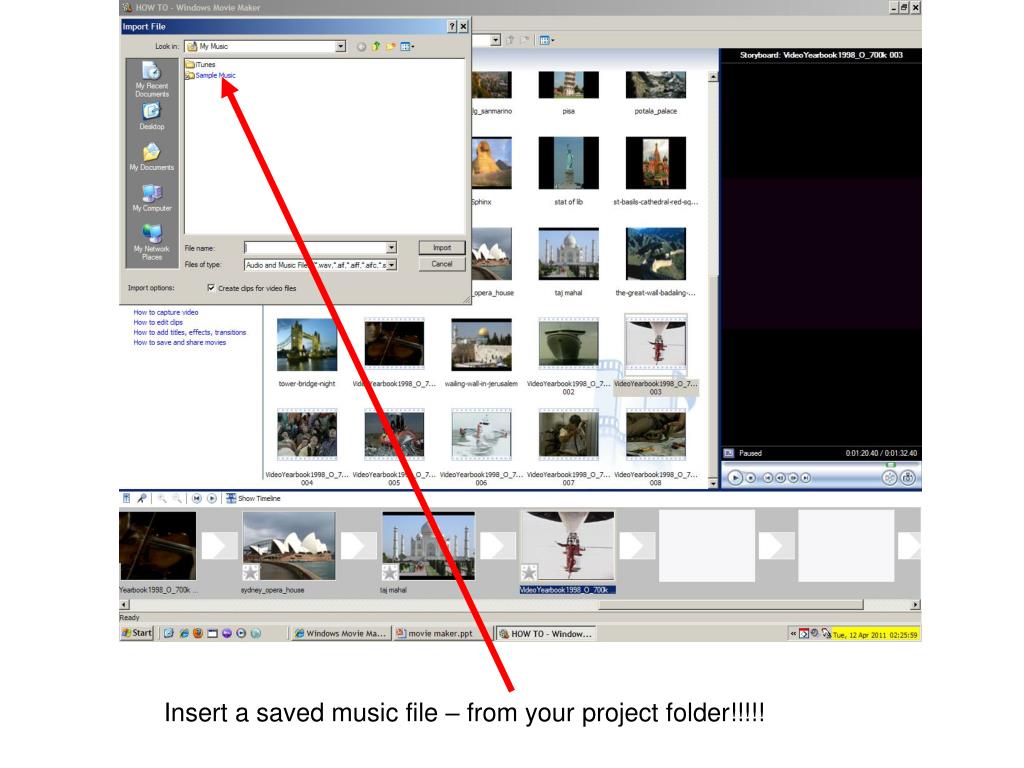Click the video effect star on sydney_opera_house clip
The image size is (1024, 768).
[251, 573]
